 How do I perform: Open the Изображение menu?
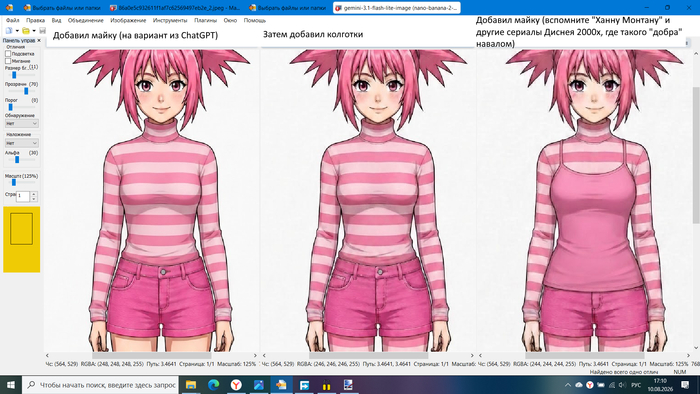tap(128, 21)
